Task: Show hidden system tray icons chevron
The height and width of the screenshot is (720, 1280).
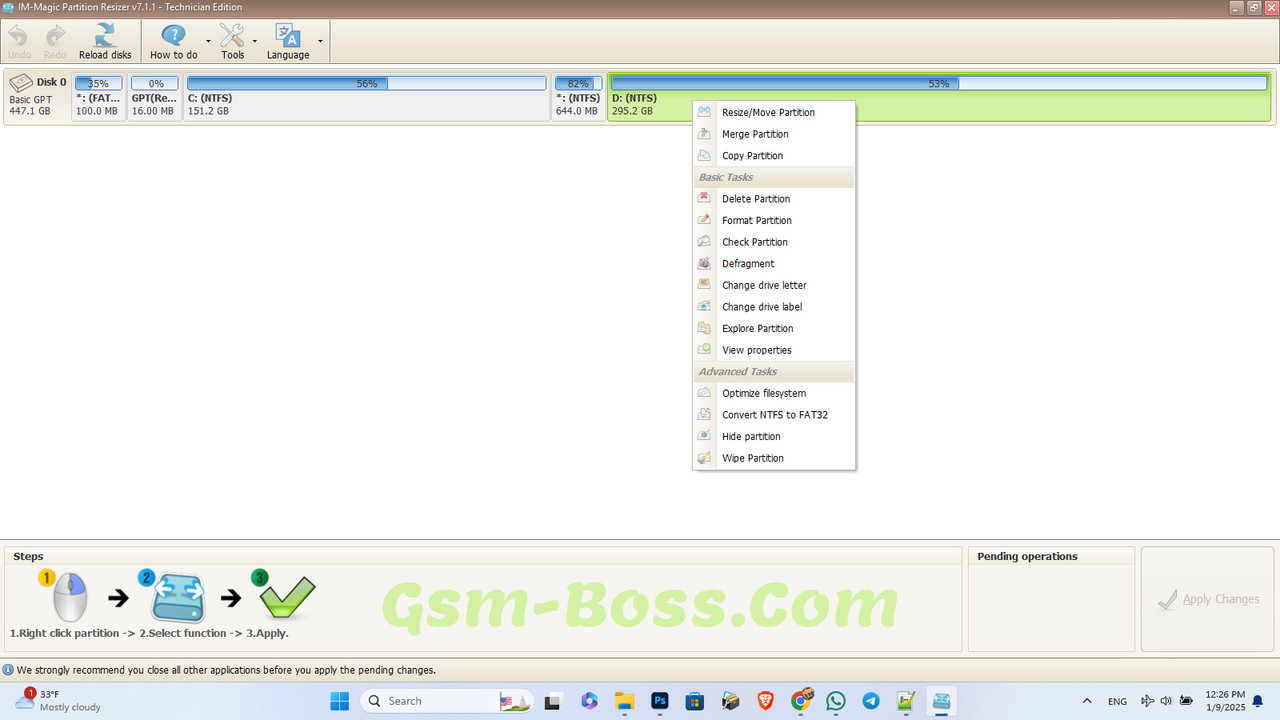Action: click(x=1087, y=701)
